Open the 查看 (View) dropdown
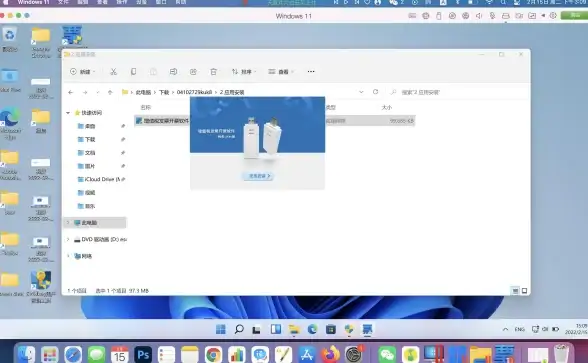The width and height of the screenshot is (588, 363). pyautogui.click(x=281, y=72)
